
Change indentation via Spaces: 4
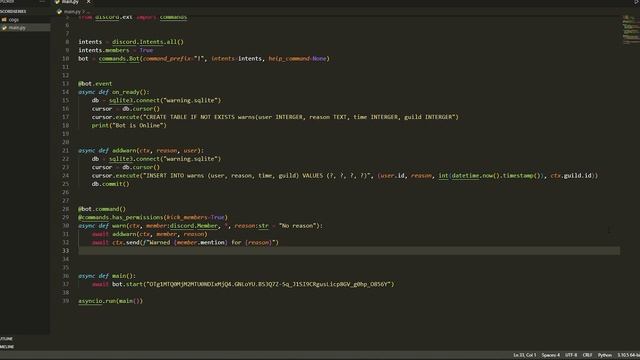point(551,355)
